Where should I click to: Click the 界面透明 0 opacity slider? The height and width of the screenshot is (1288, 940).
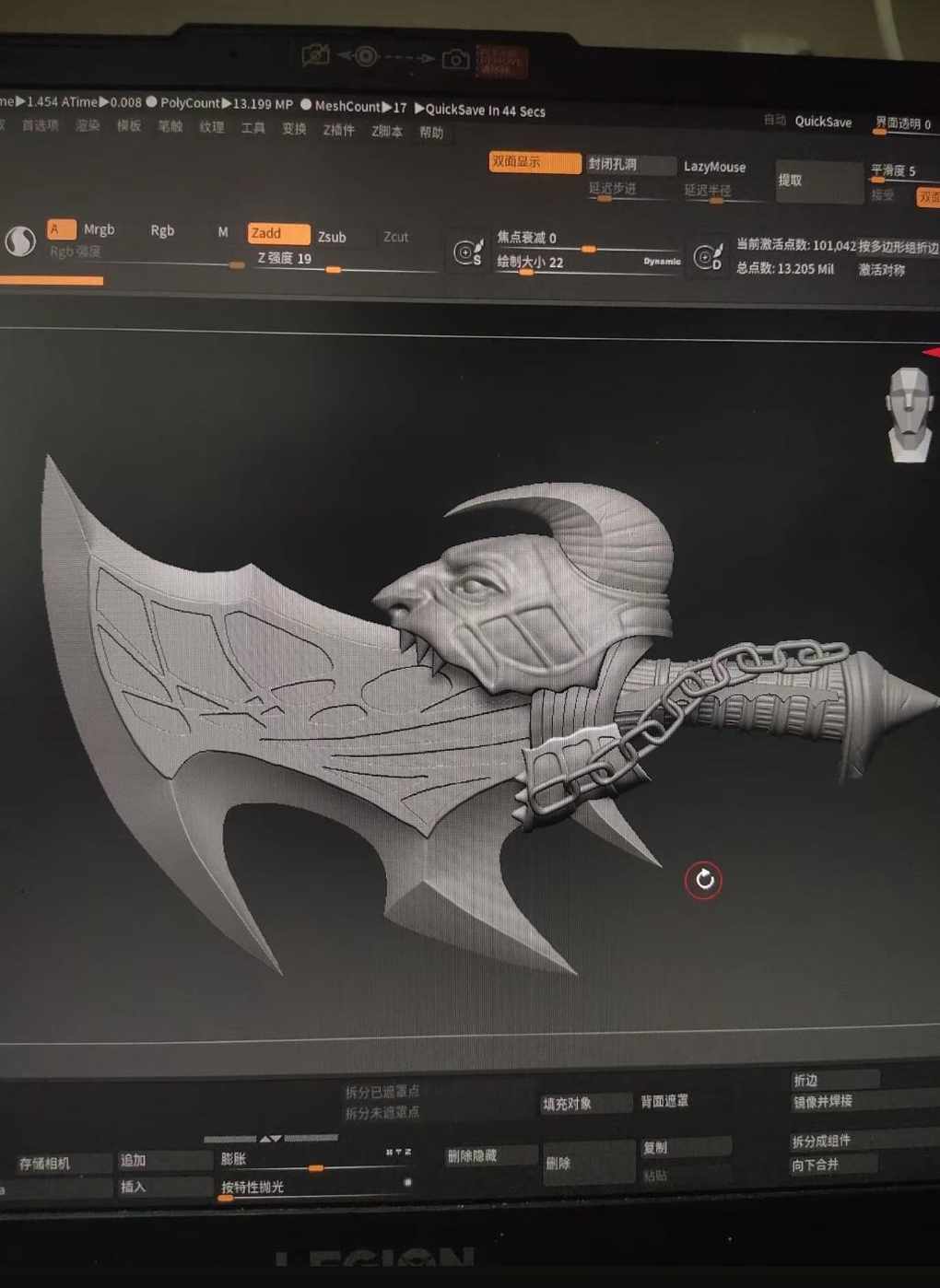(x=904, y=124)
